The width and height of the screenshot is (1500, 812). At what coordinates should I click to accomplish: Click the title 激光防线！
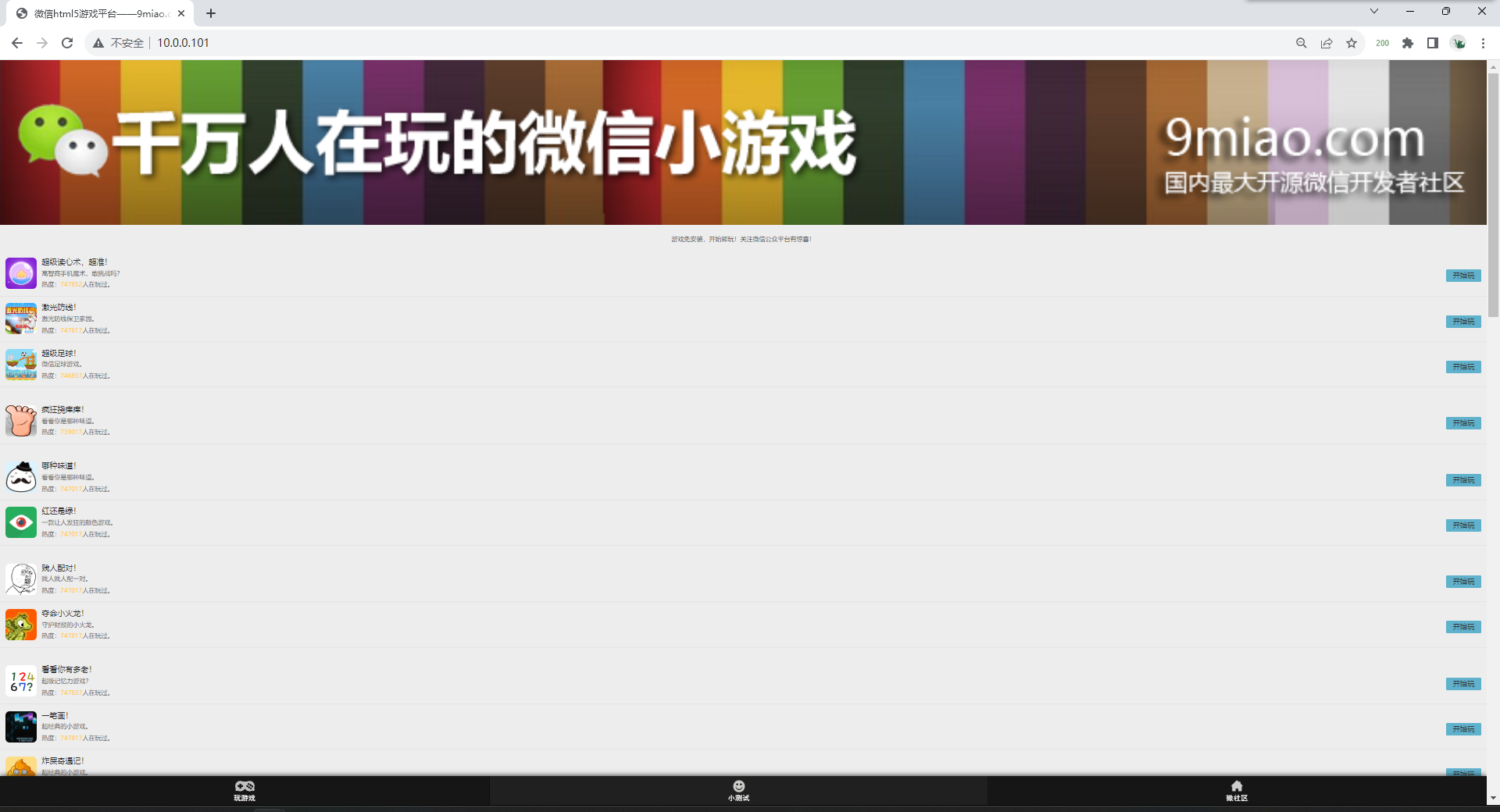(x=59, y=308)
